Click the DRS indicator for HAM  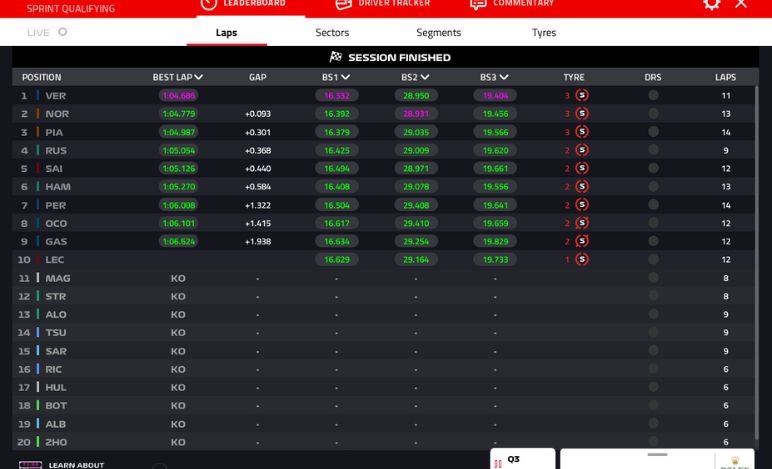pyautogui.click(x=653, y=187)
